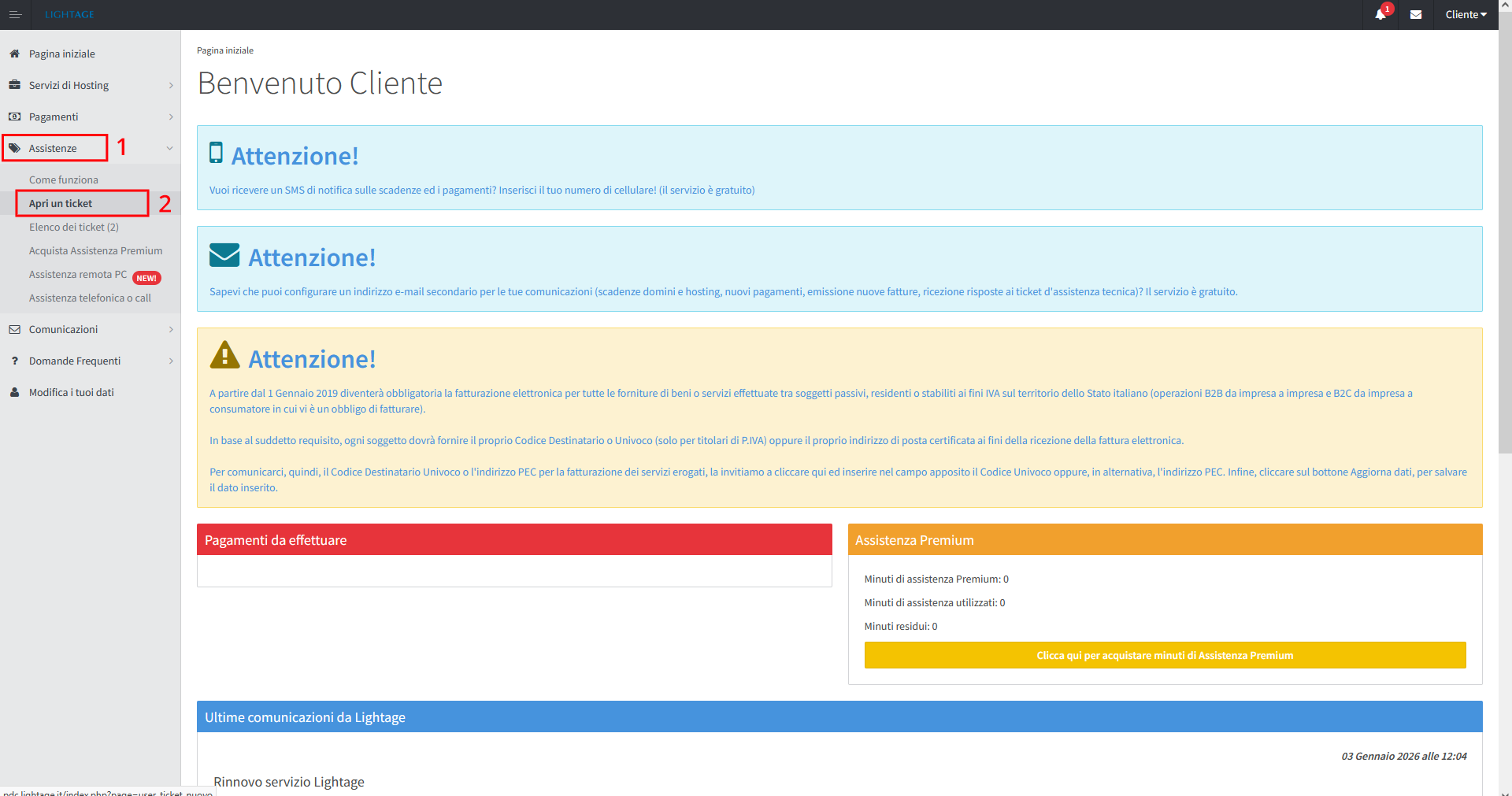Expand the Servizi di Hosting chevron
Screen dimensions: 1512x796
click(171, 85)
